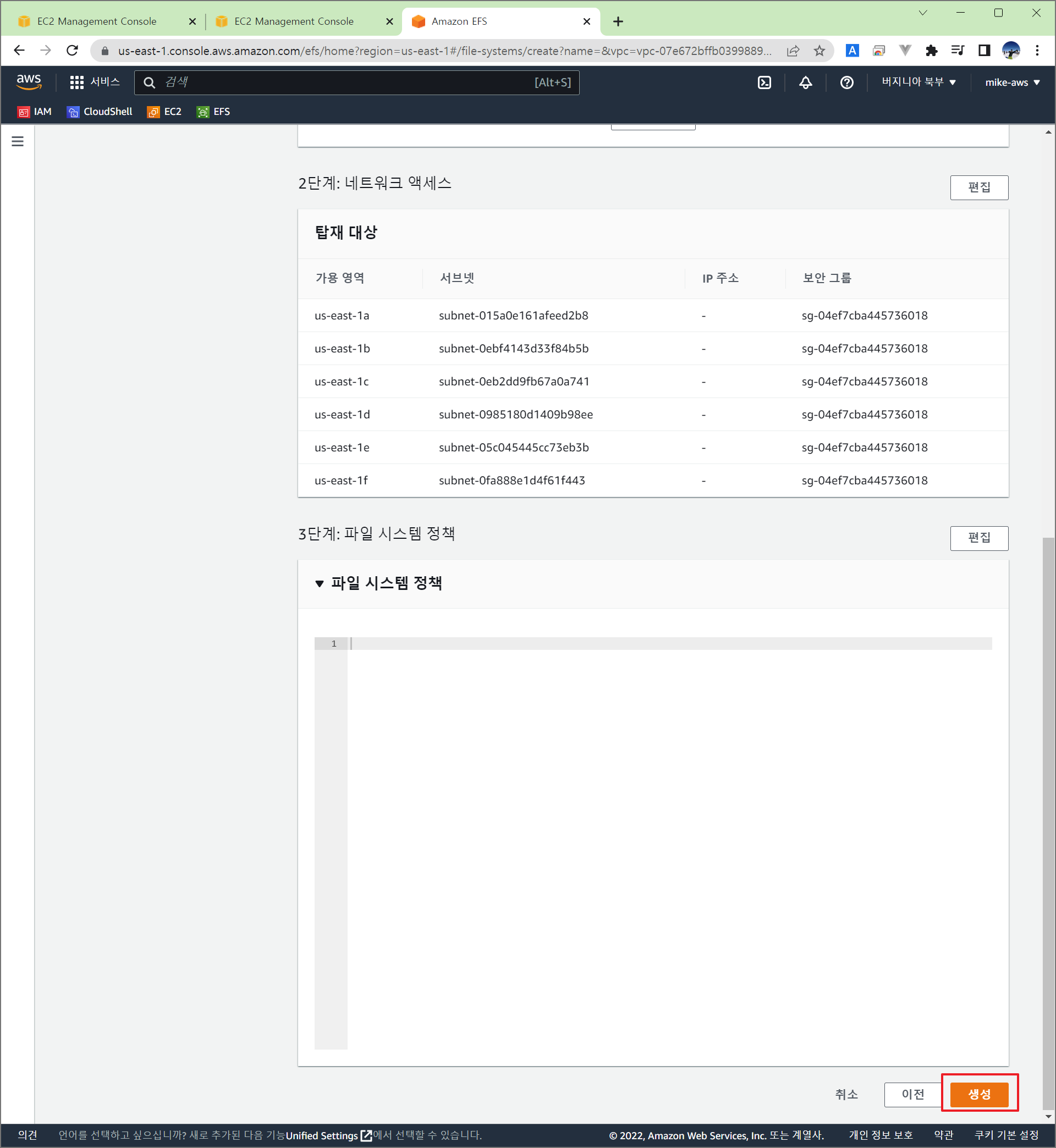
Task: Open the services grid menu icon
Action: [x=76, y=82]
